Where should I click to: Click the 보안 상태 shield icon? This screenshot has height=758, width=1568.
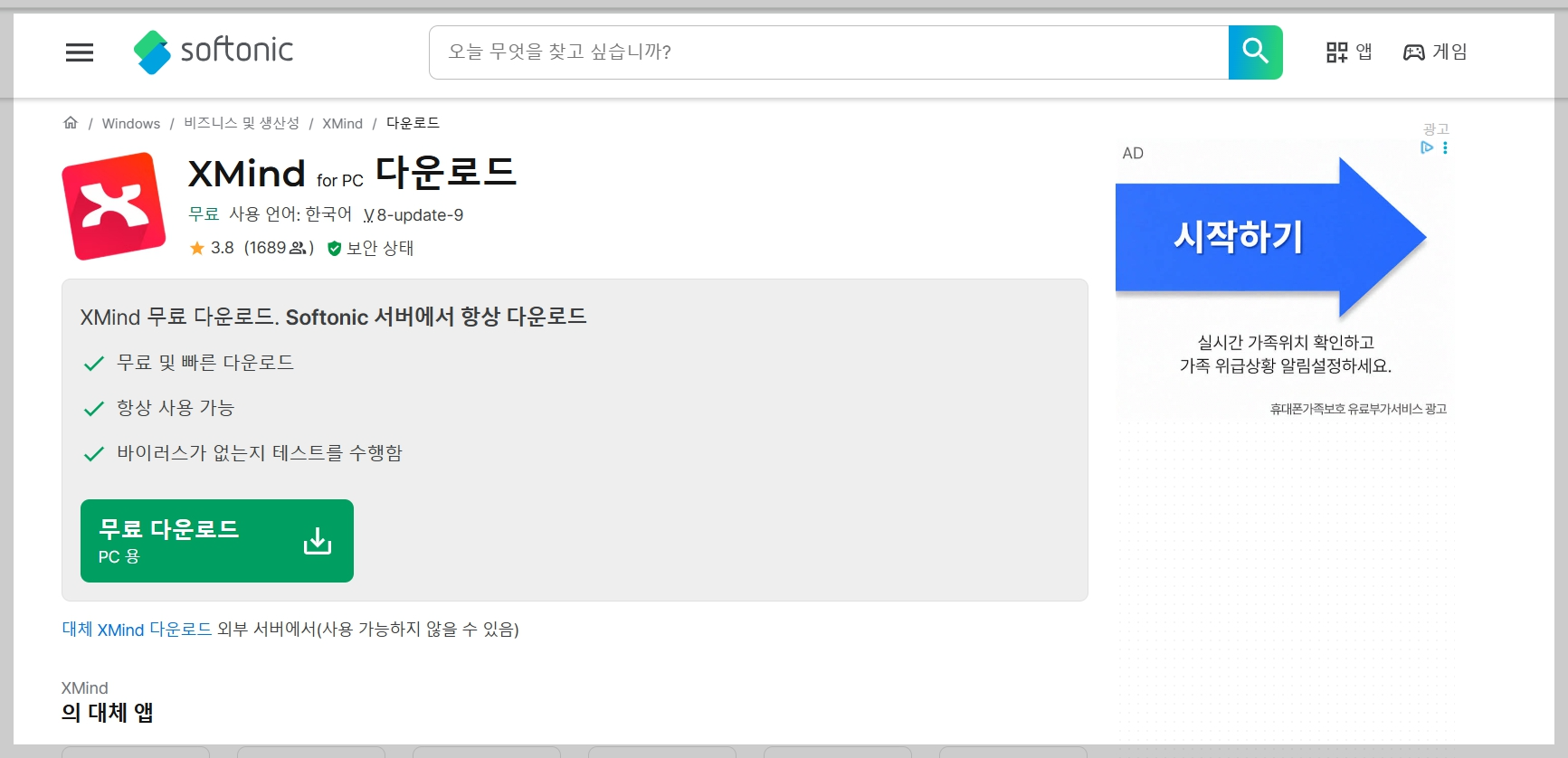[334, 249]
